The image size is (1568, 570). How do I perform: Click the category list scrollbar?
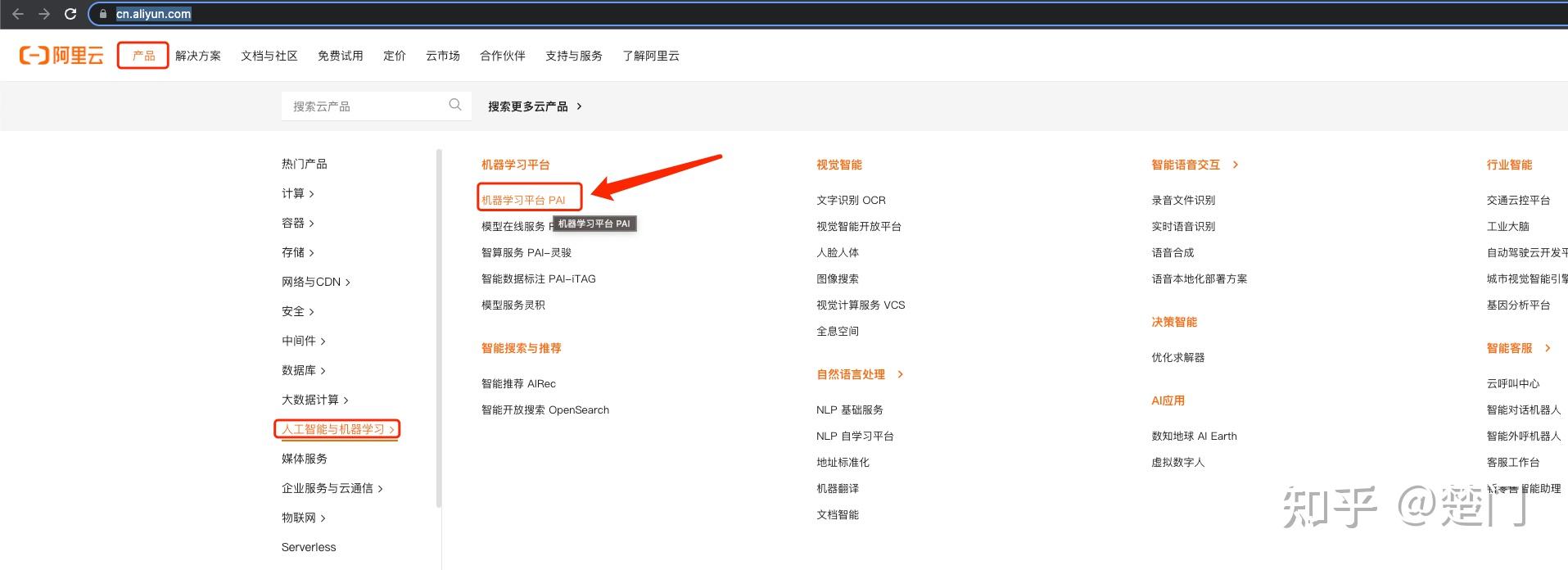point(439,328)
